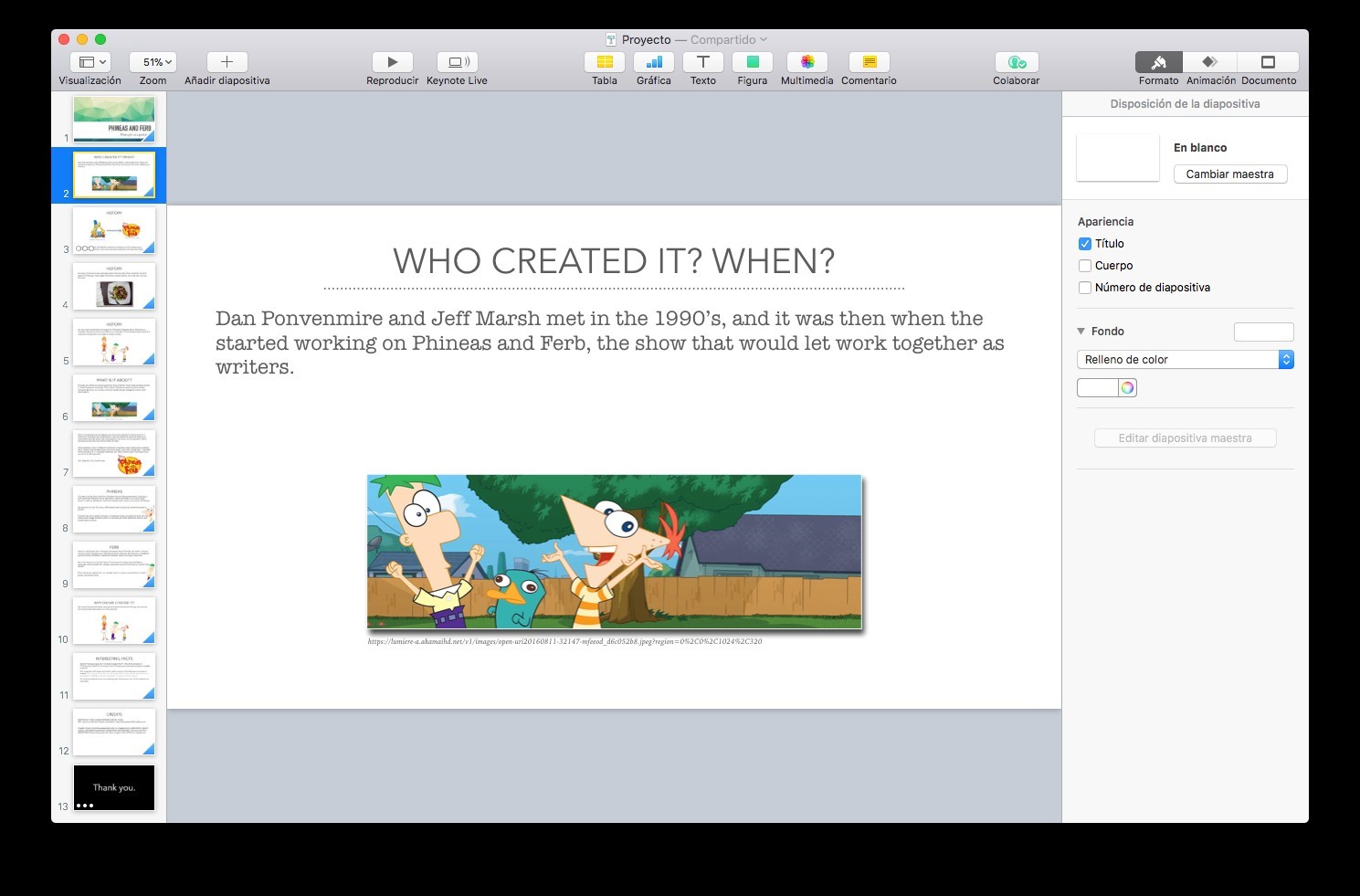The image size is (1360, 896).
Task: Add a comment with Comentario
Action: coord(870,62)
